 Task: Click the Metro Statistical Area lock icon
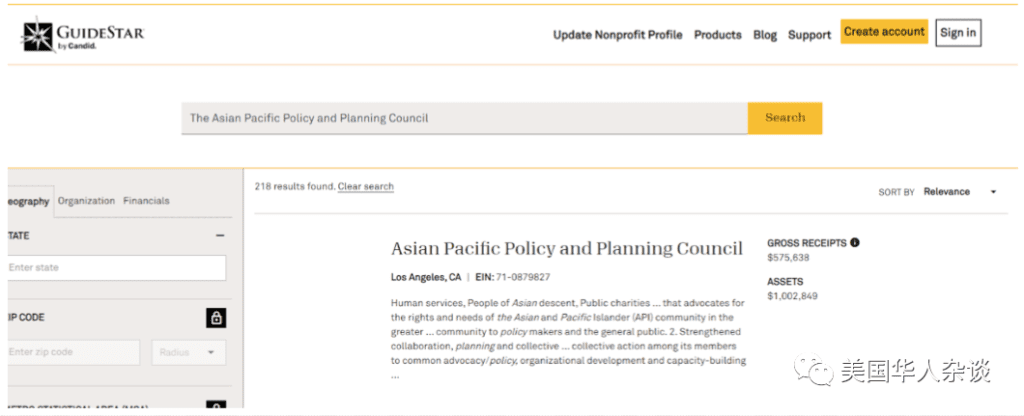217,406
